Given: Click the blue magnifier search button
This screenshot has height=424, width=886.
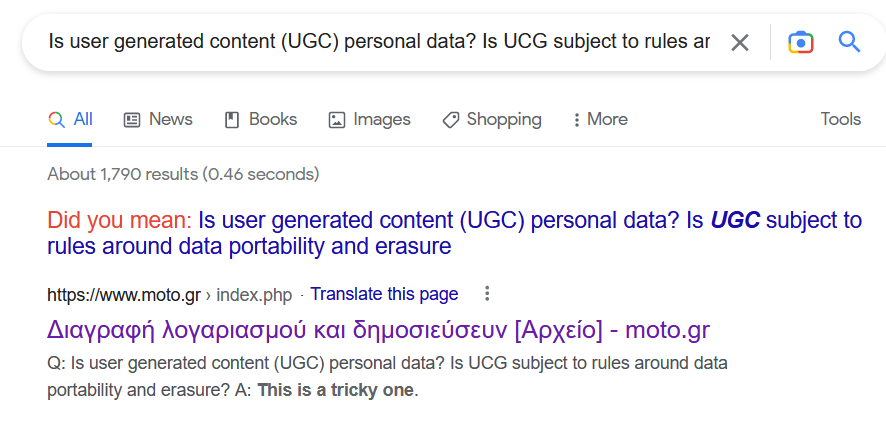Looking at the screenshot, I should click(849, 42).
